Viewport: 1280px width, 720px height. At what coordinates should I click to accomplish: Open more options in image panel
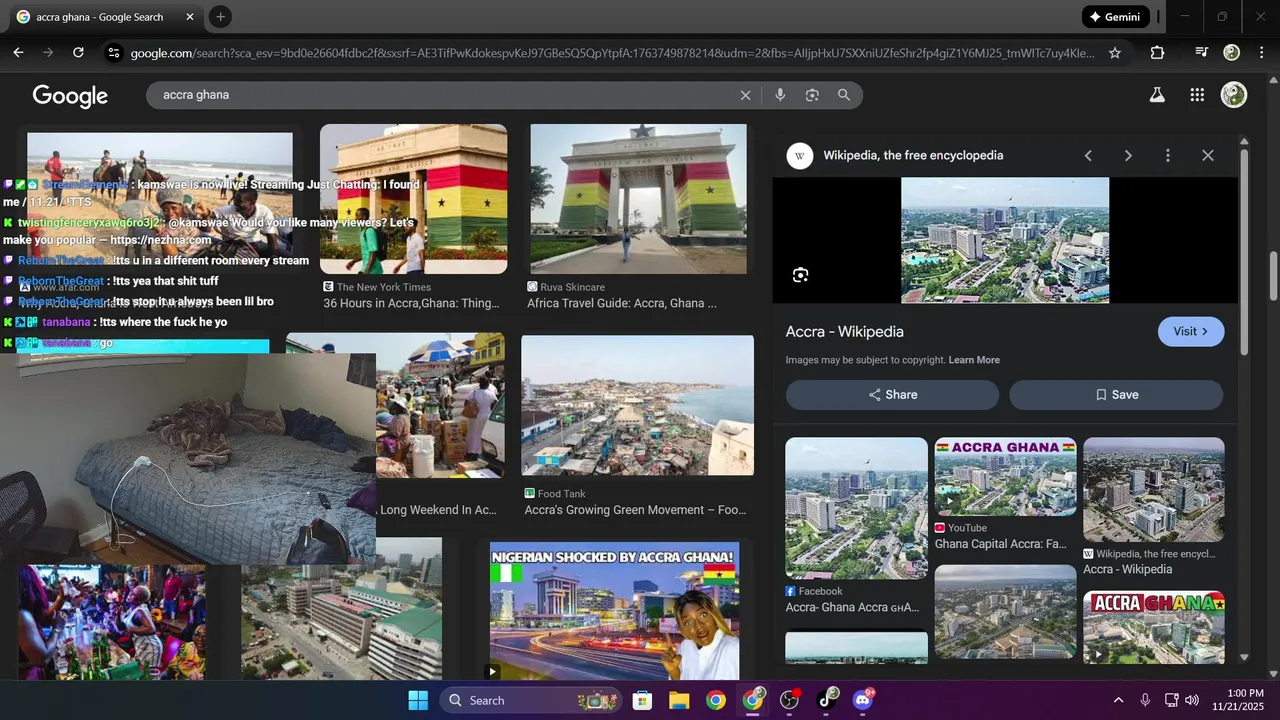pyautogui.click(x=1167, y=155)
